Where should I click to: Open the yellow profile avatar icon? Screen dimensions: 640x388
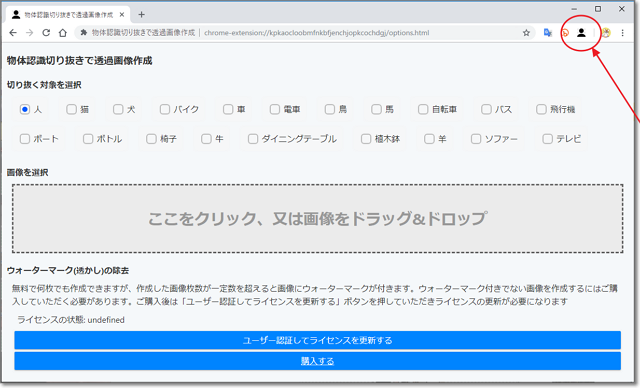click(606, 33)
